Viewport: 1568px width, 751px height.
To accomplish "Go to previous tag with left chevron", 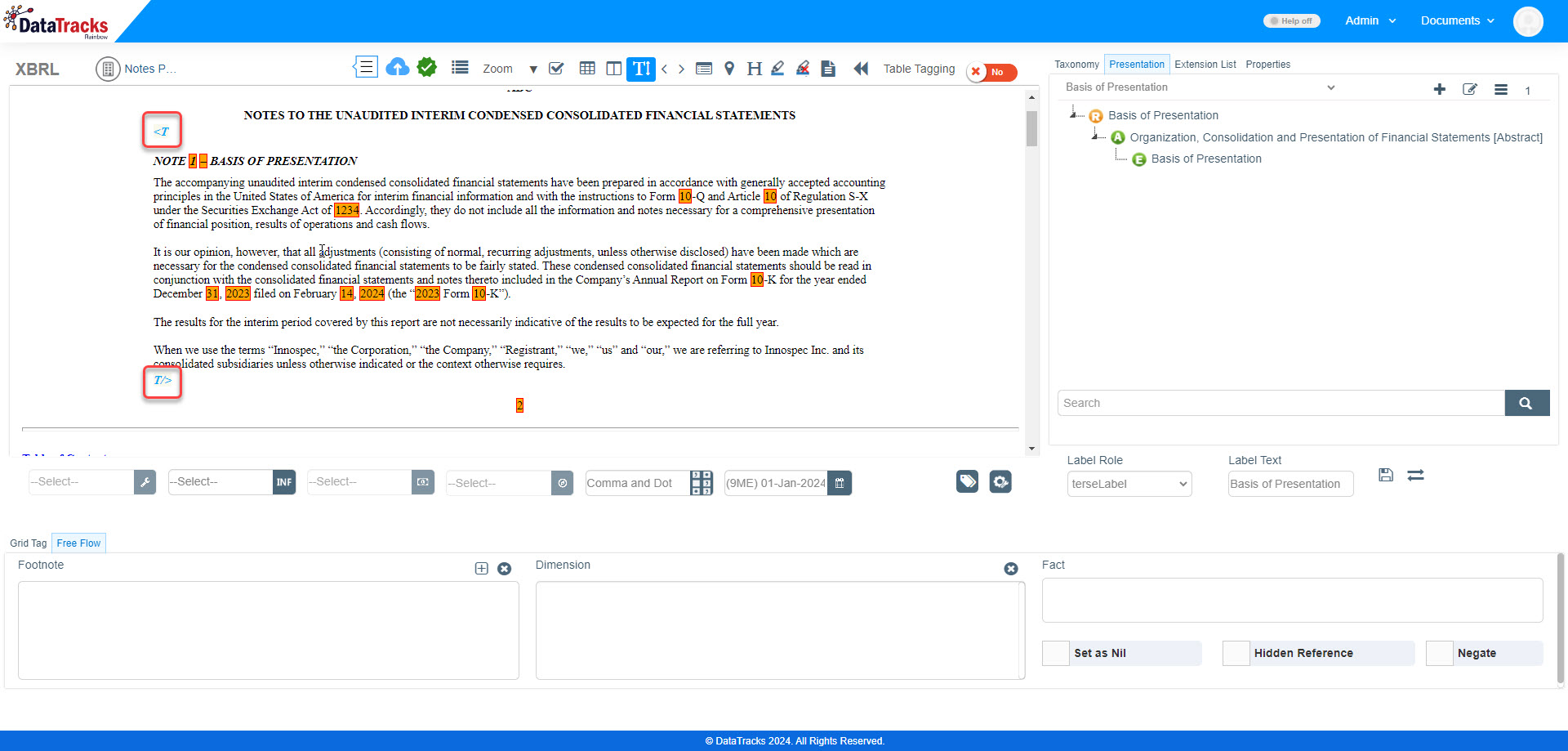I will (x=665, y=69).
